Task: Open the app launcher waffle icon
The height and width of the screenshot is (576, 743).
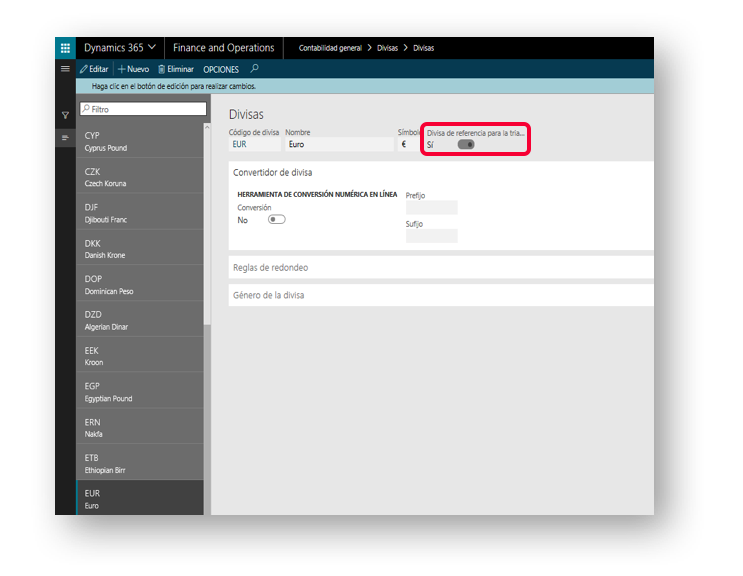Action: [x=65, y=48]
